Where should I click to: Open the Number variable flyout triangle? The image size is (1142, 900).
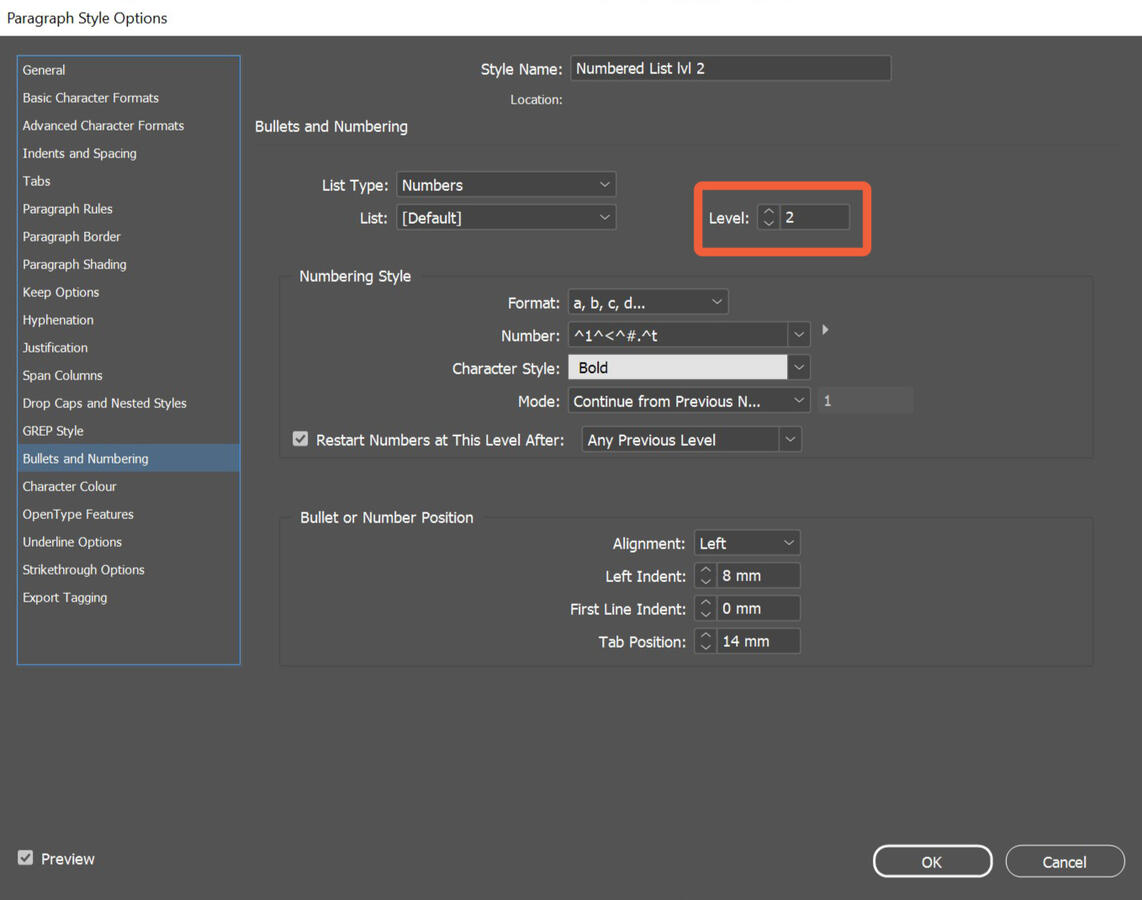825,329
